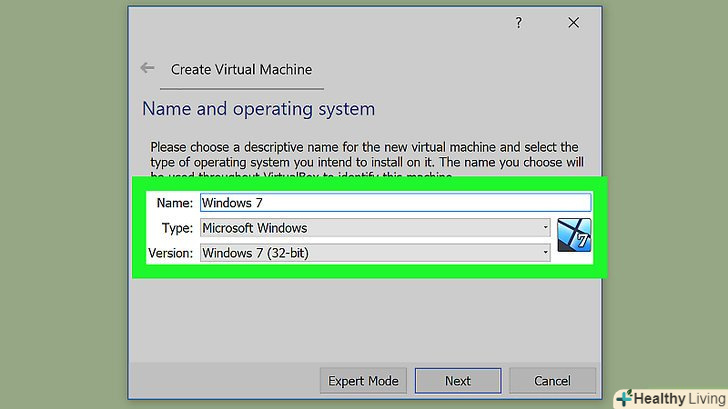Click the Healthy Living watermark text
Image resolution: width=728 pixels, height=409 pixels.
(680, 398)
